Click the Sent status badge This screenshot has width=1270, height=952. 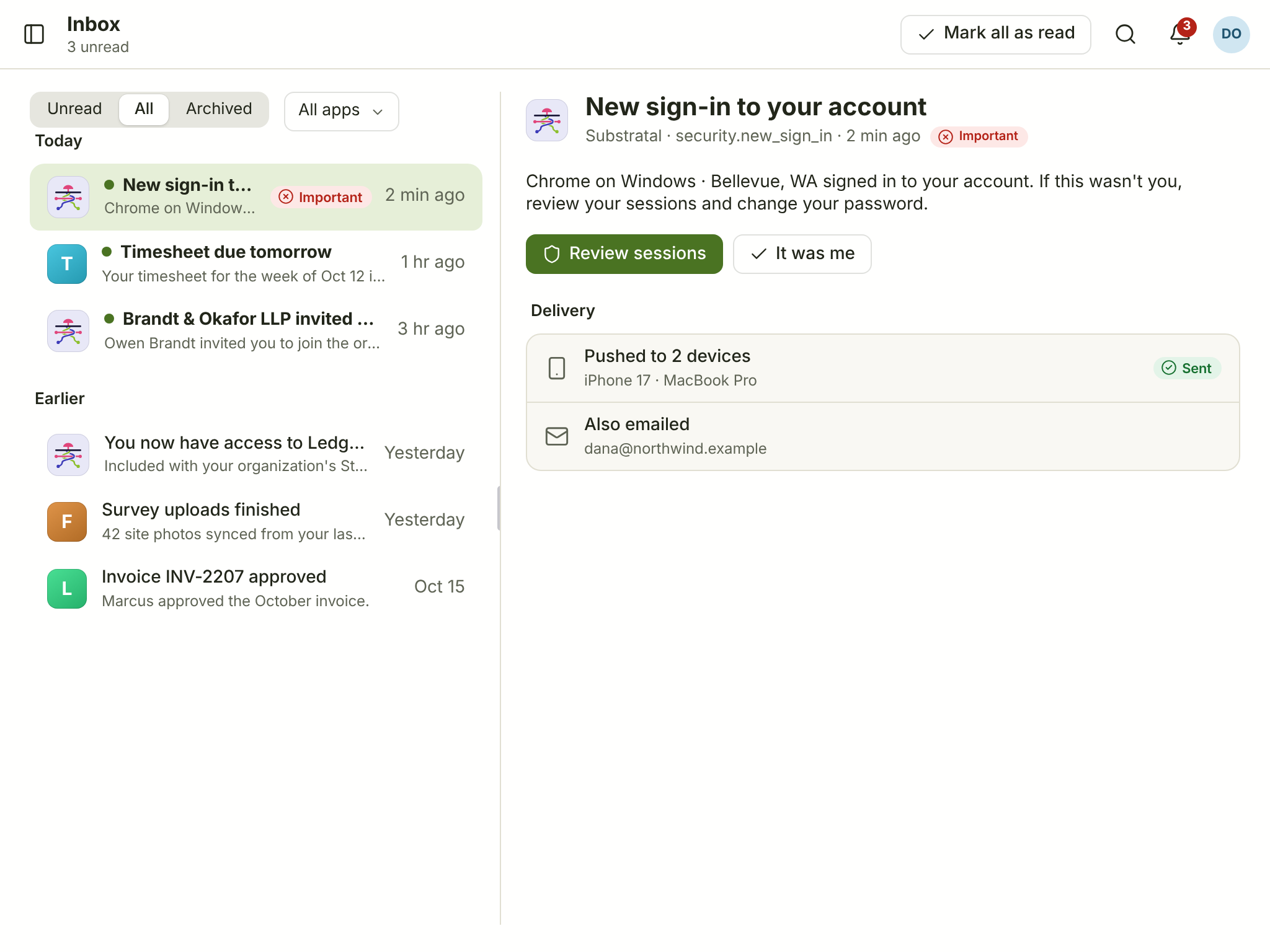[1188, 368]
